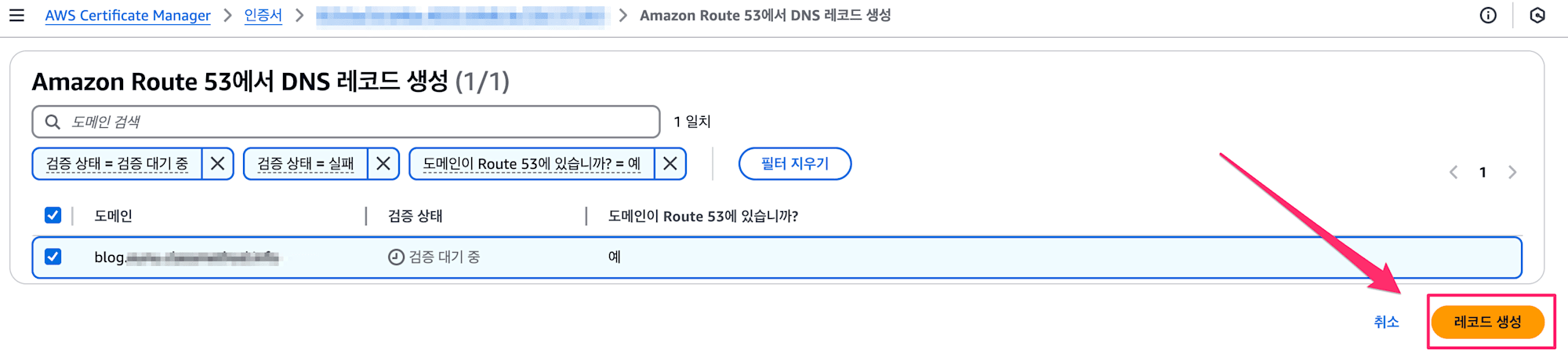Viewport: 1568px width, 361px height.
Task: Go to the previous page with left chevron
Action: [x=1454, y=172]
